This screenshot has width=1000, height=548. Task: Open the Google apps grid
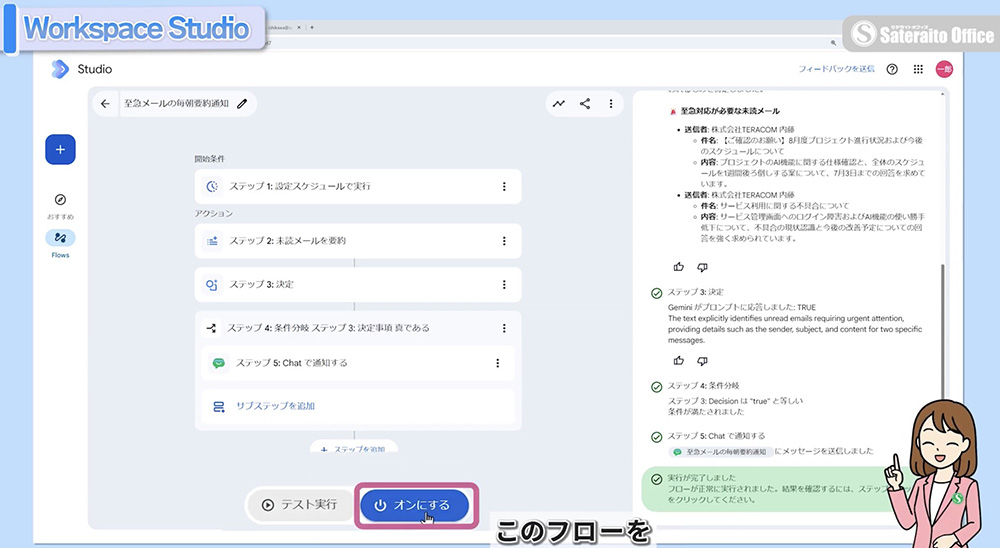[x=918, y=69]
